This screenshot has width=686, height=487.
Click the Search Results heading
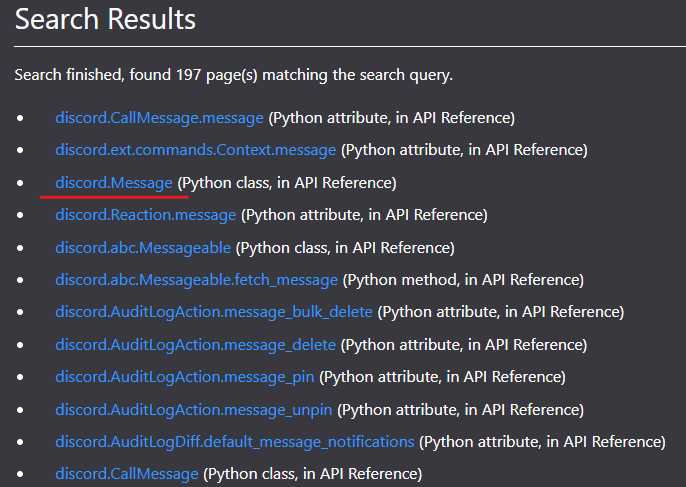point(105,20)
